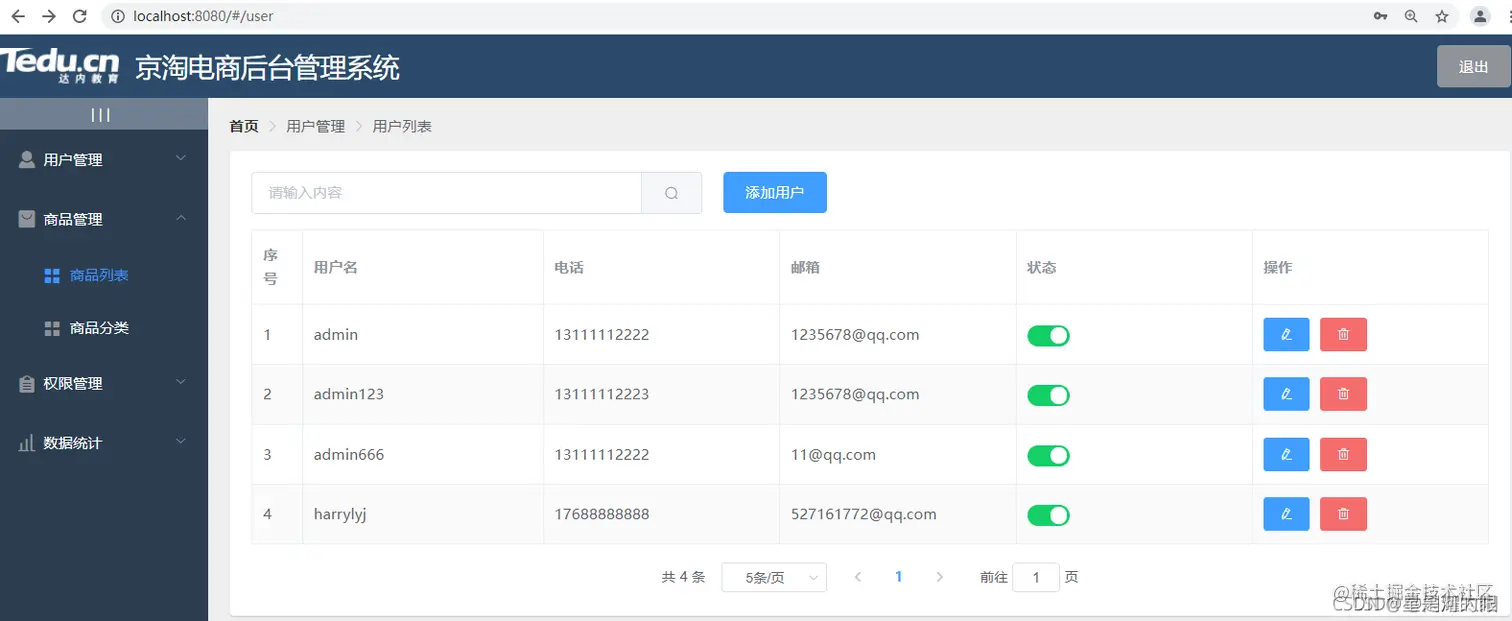
Task: Open the saved passwords key icon
Action: point(1380,16)
